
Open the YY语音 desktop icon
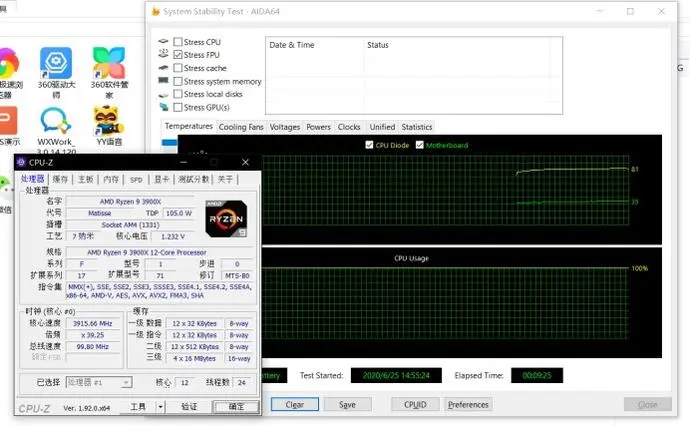tap(109, 126)
